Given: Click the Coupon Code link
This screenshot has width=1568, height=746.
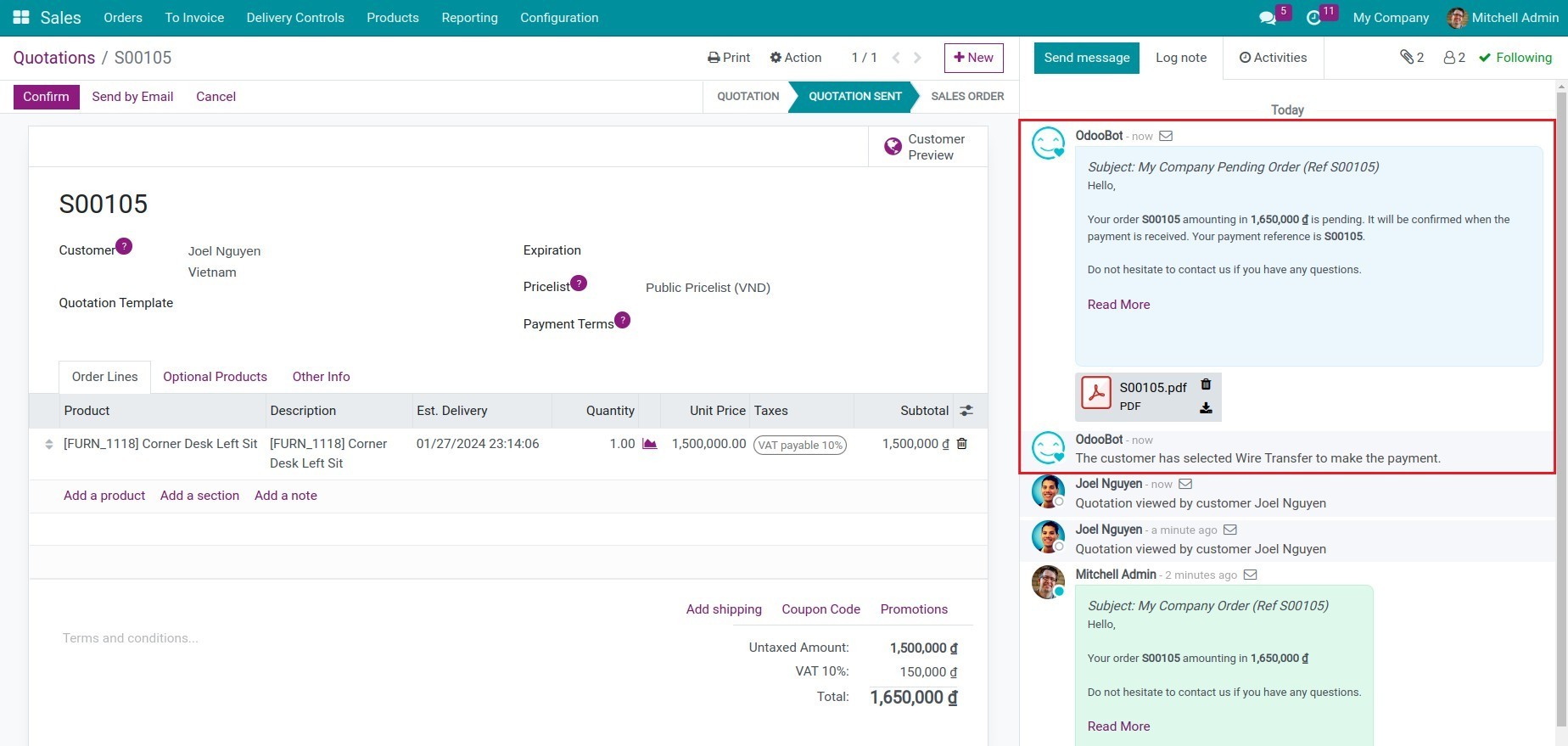Looking at the screenshot, I should point(820,609).
